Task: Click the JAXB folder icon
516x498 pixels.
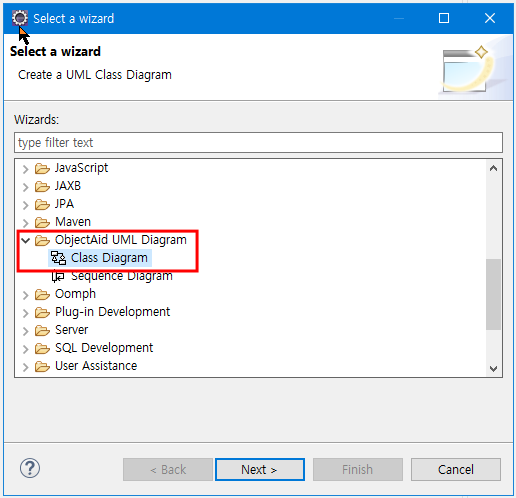Action: (x=42, y=186)
